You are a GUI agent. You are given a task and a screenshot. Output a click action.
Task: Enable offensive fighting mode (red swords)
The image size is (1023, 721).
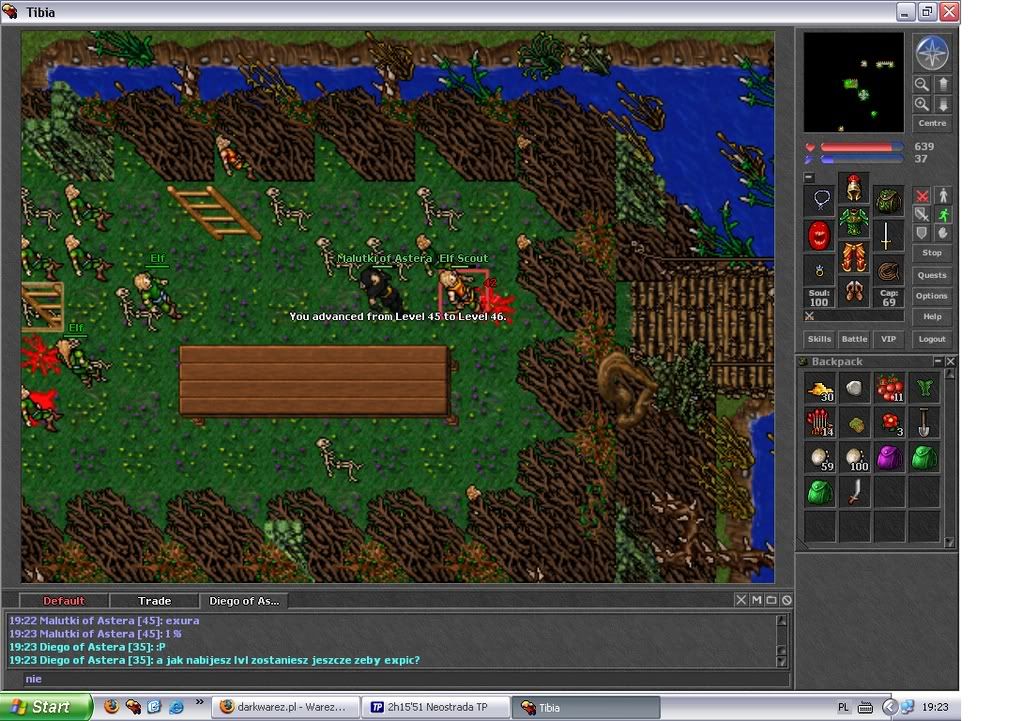921,196
